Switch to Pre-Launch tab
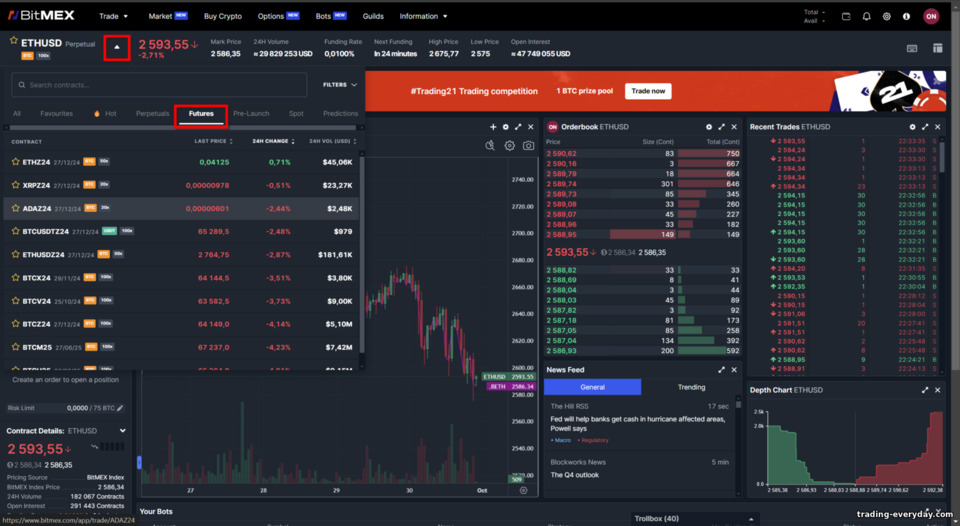This screenshot has height=526, width=960. pyautogui.click(x=251, y=114)
